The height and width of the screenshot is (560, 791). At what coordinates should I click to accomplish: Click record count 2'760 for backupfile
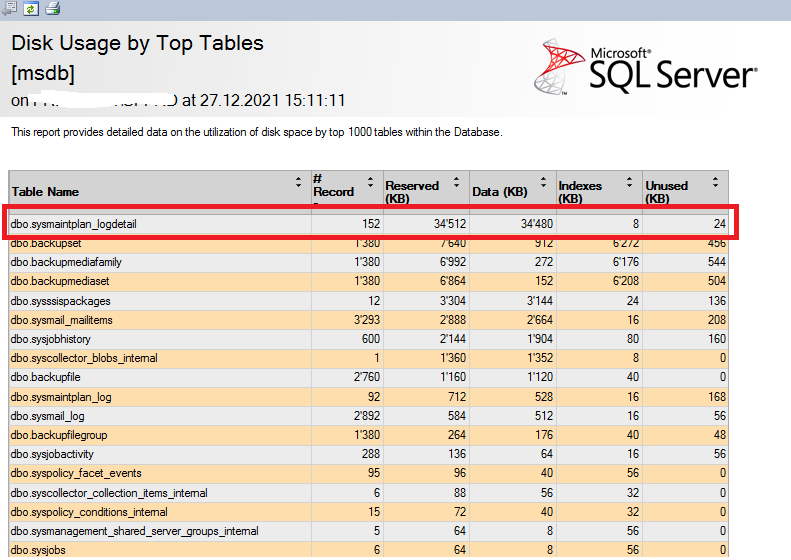[367, 377]
